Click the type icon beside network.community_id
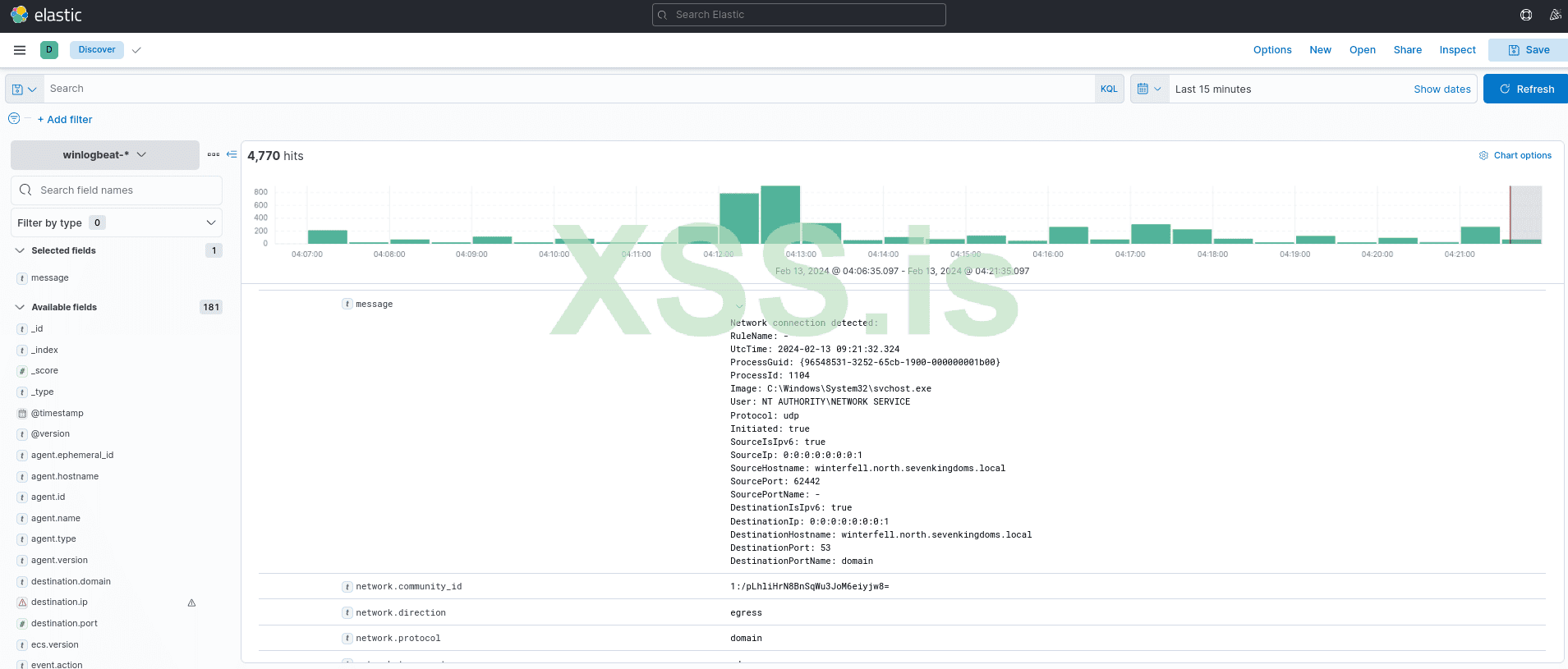This screenshot has width=1568, height=669. [x=347, y=587]
